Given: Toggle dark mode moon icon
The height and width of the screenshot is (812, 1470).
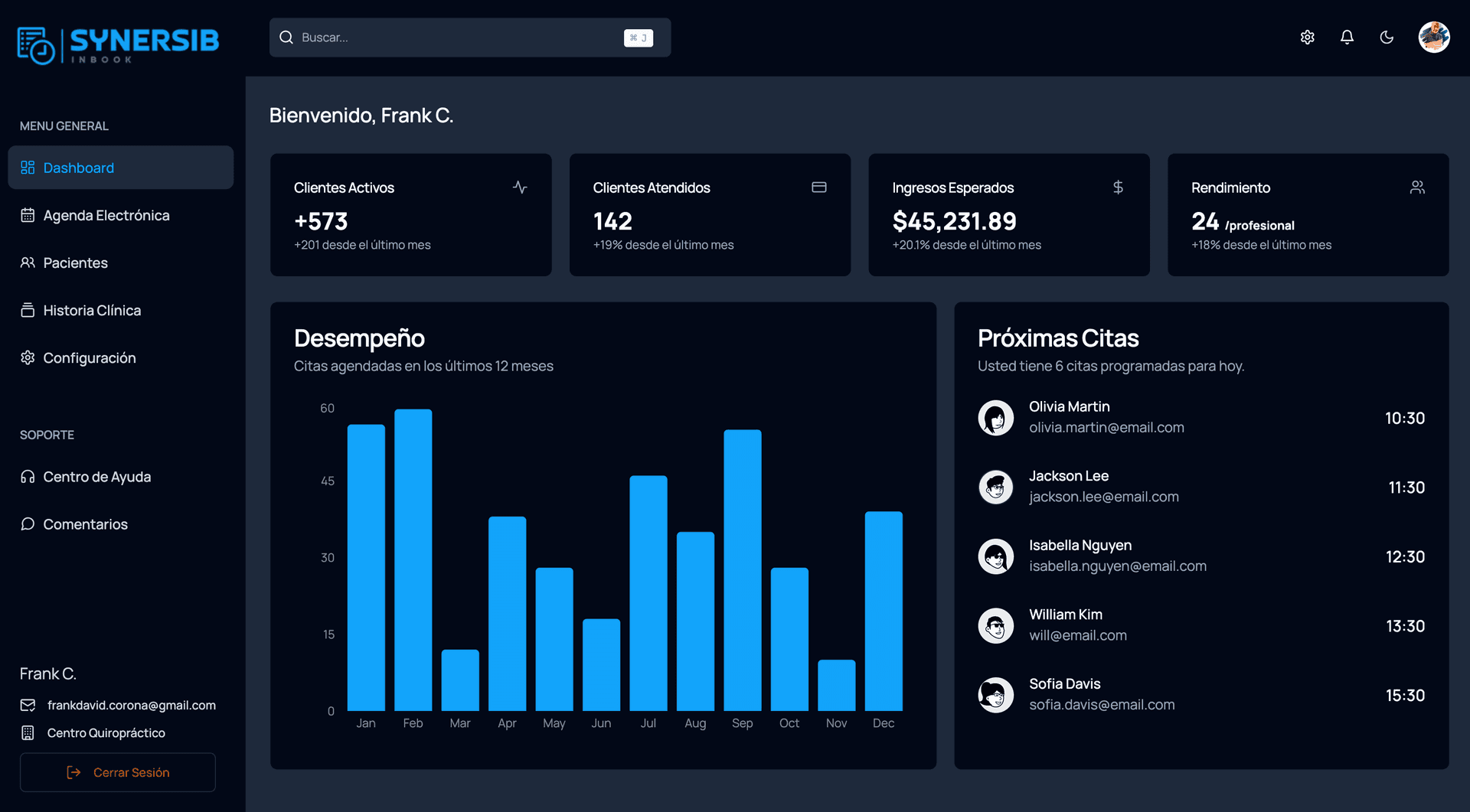Looking at the screenshot, I should [1387, 38].
